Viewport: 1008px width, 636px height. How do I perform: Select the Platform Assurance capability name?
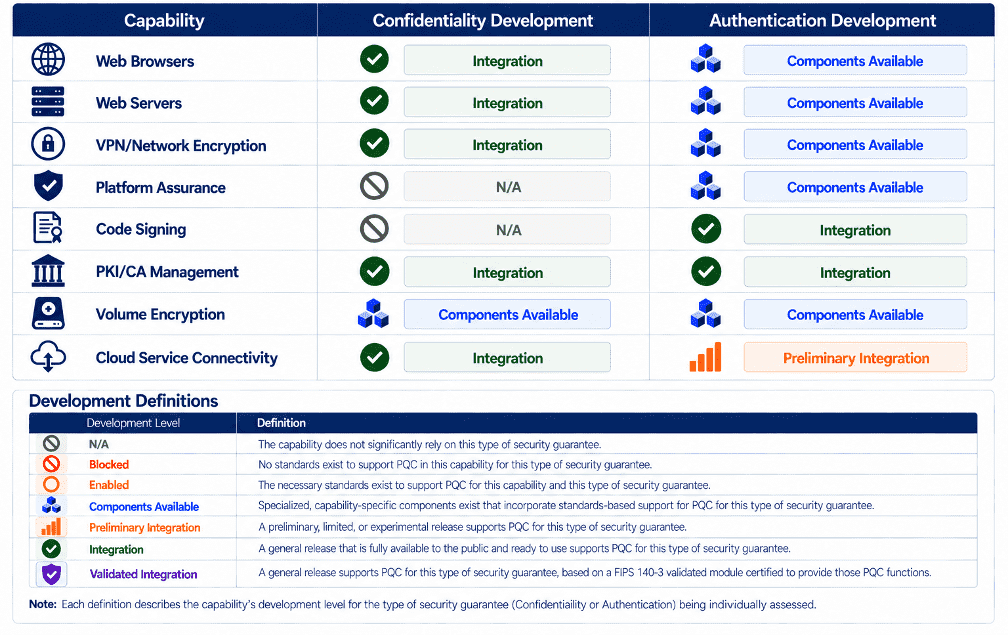coord(161,188)
